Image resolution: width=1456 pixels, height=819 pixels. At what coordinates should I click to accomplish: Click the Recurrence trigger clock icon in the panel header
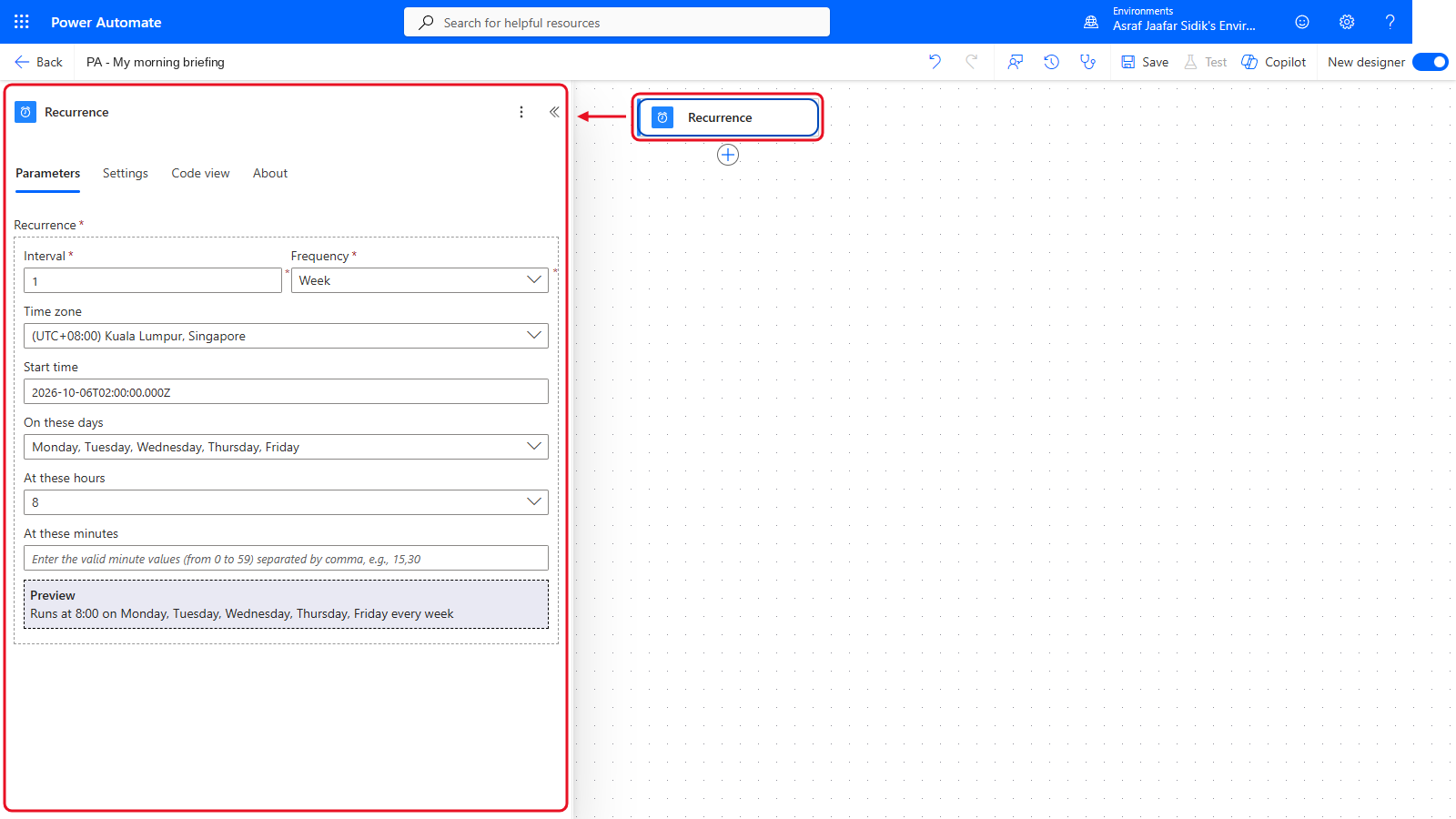[x=25, y=112]
